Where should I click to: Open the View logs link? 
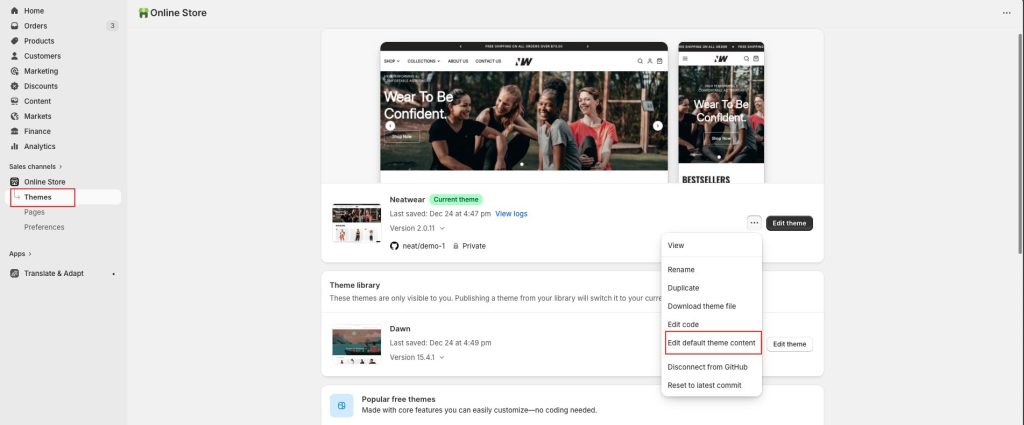(511, 214)
